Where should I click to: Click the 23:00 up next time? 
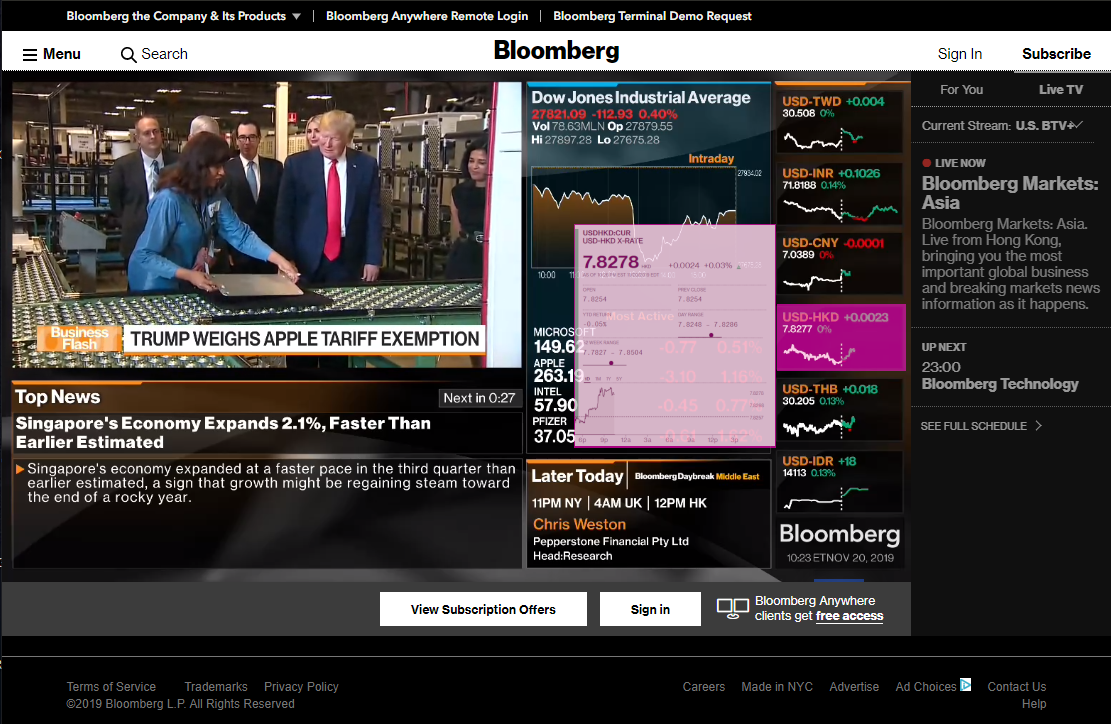coord(941,367)
